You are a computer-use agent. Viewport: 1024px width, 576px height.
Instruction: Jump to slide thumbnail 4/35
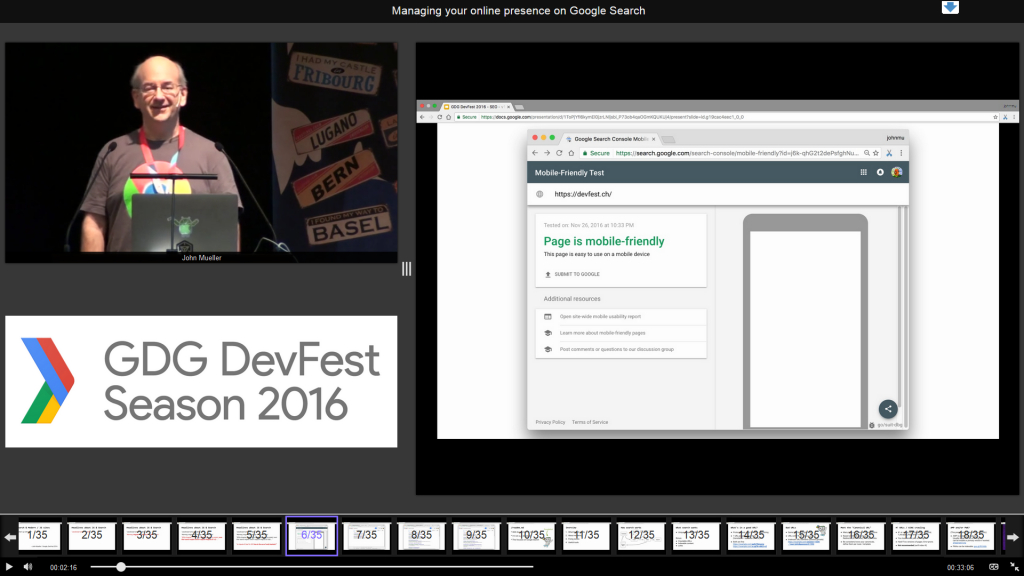[202, 536]
